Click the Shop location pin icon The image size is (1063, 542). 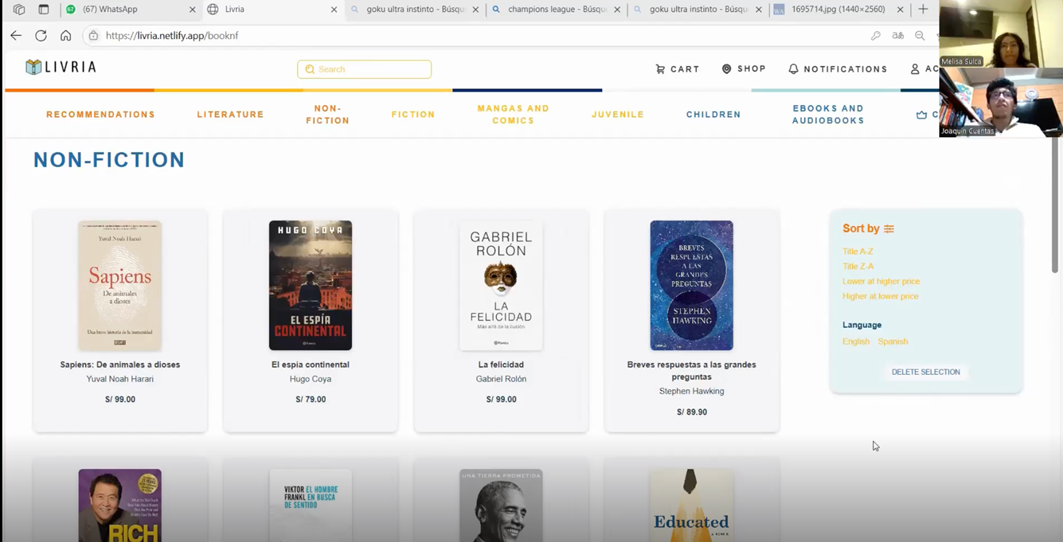pyautogui.click(x=727, y=69)
